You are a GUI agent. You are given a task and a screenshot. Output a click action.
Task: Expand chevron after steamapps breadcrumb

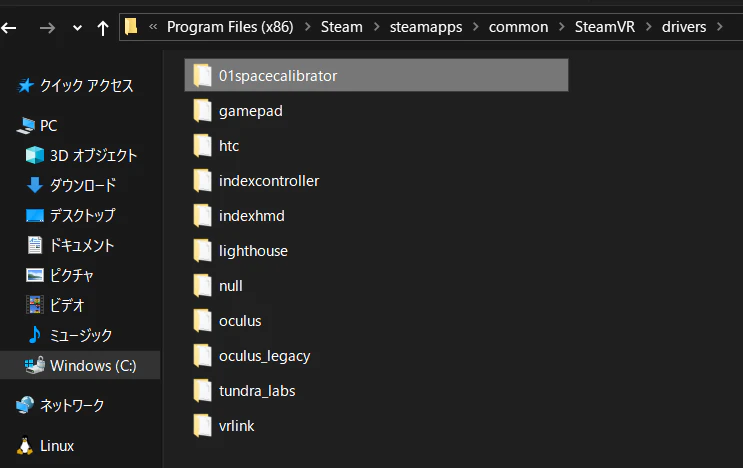point(476,27)
